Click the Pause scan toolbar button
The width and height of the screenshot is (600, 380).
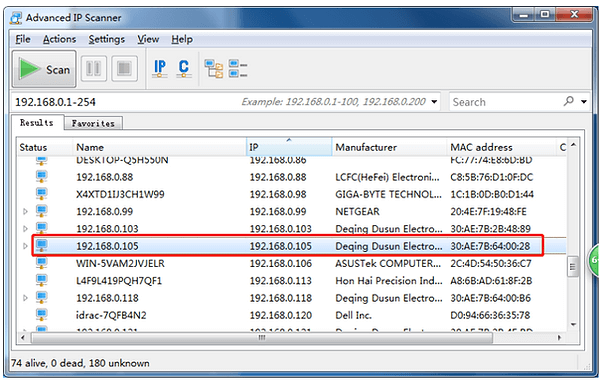94,69
